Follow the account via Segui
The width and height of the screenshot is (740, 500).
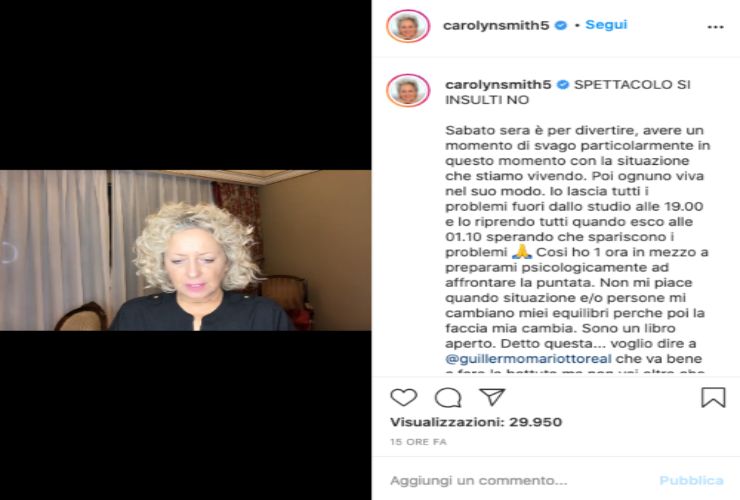(x=606, y=25)
